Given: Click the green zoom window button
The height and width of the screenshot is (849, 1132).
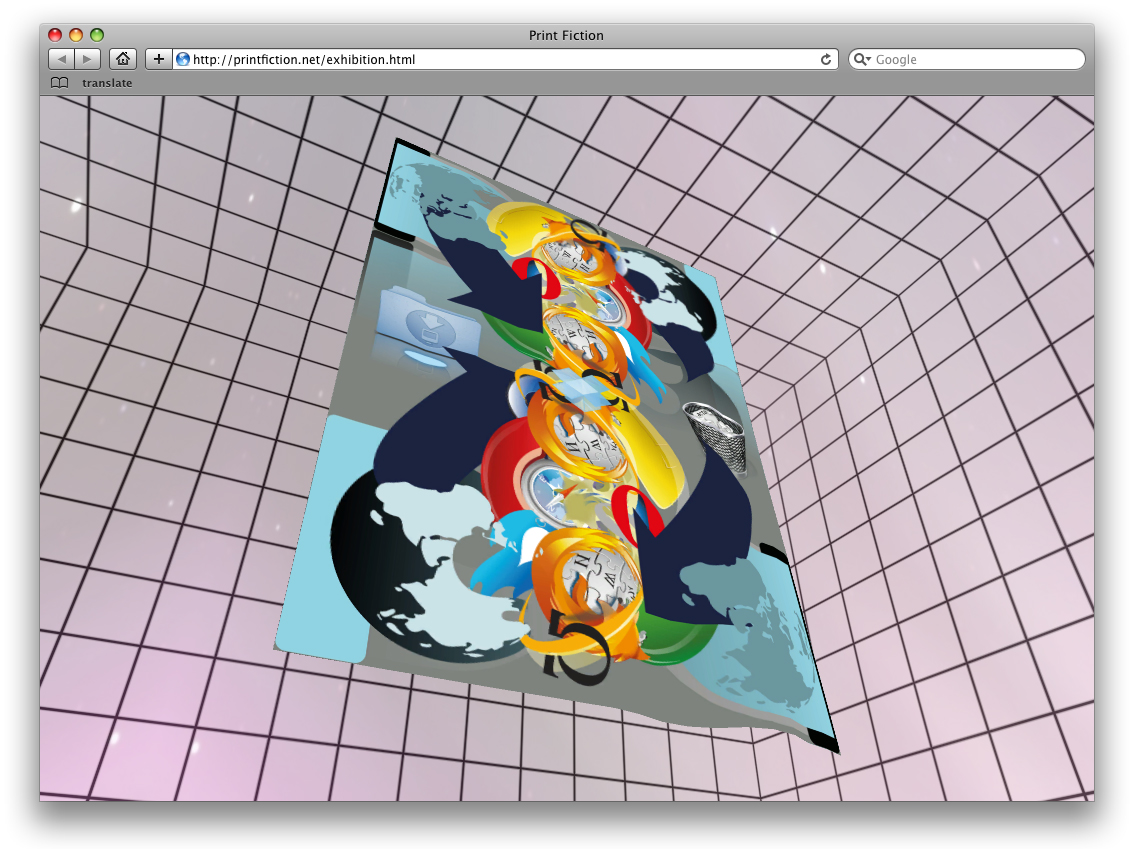Looking at the screenshot, I should coord(97,35).
